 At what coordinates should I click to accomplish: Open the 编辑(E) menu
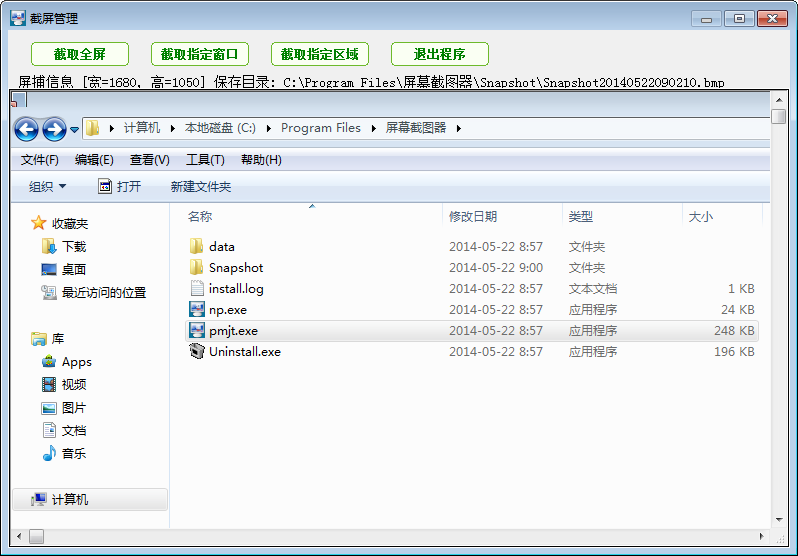coord(94,160)
